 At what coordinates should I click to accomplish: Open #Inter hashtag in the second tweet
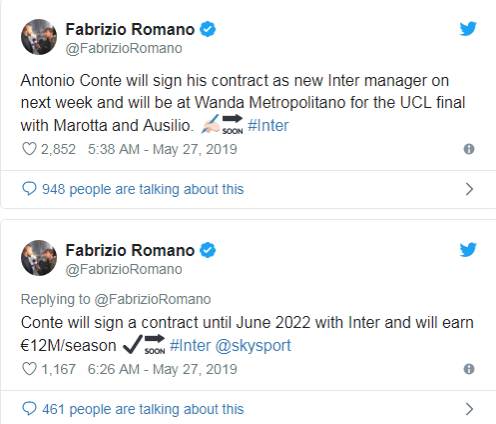click(190, 346)
